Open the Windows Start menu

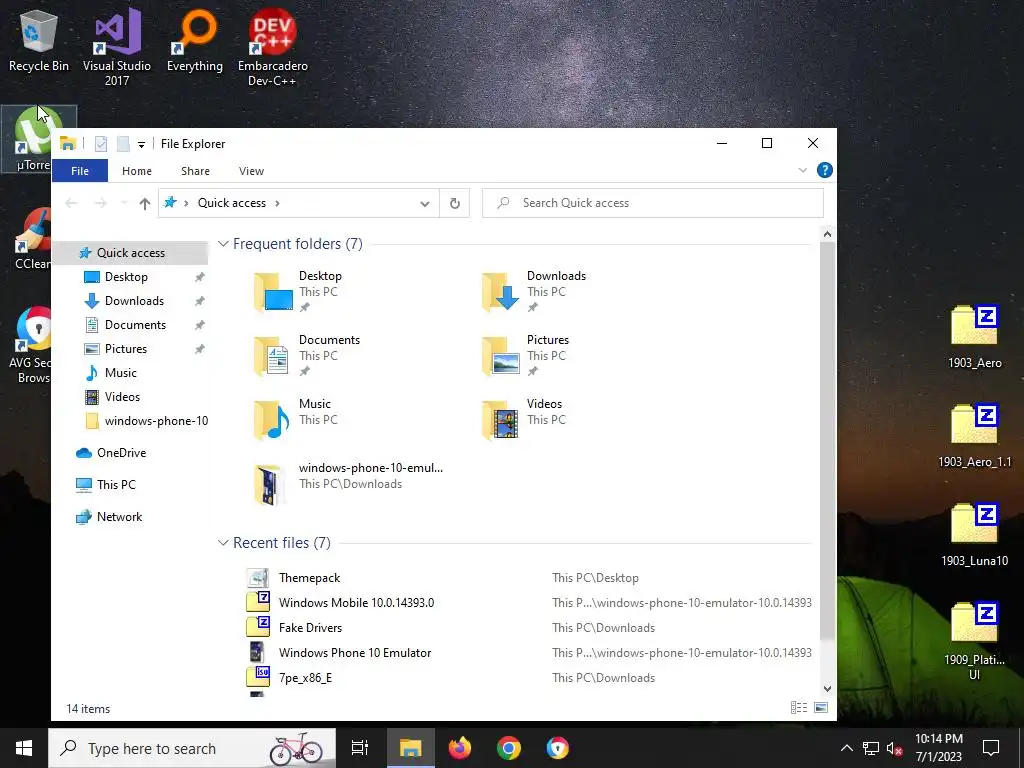(x=24, y=748)
